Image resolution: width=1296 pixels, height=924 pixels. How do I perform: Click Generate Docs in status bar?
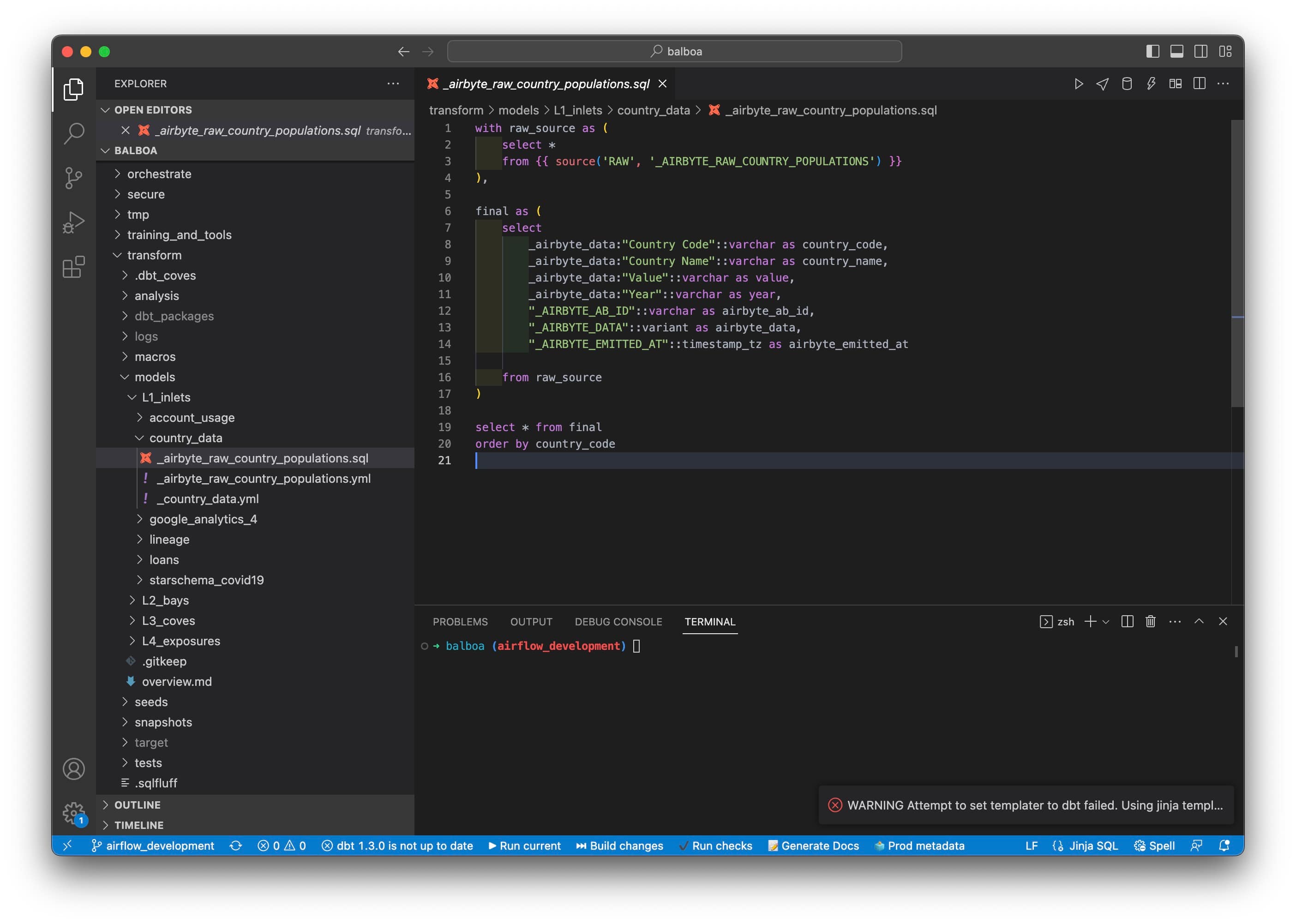[814, 846]
